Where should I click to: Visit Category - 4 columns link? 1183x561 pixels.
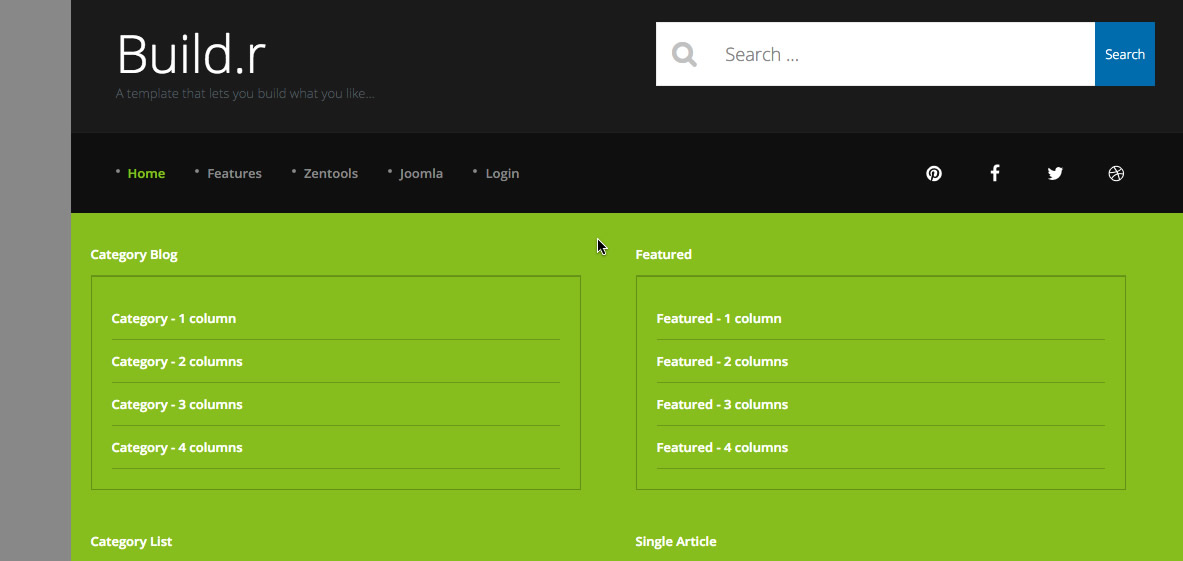pyautogui.click(x=177, y=447)
